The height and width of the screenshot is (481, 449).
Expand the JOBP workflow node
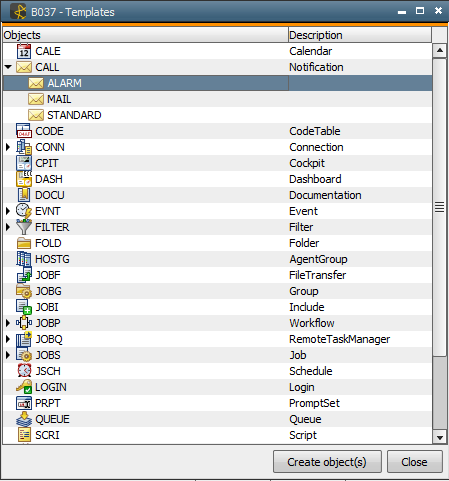pos(8,323)
